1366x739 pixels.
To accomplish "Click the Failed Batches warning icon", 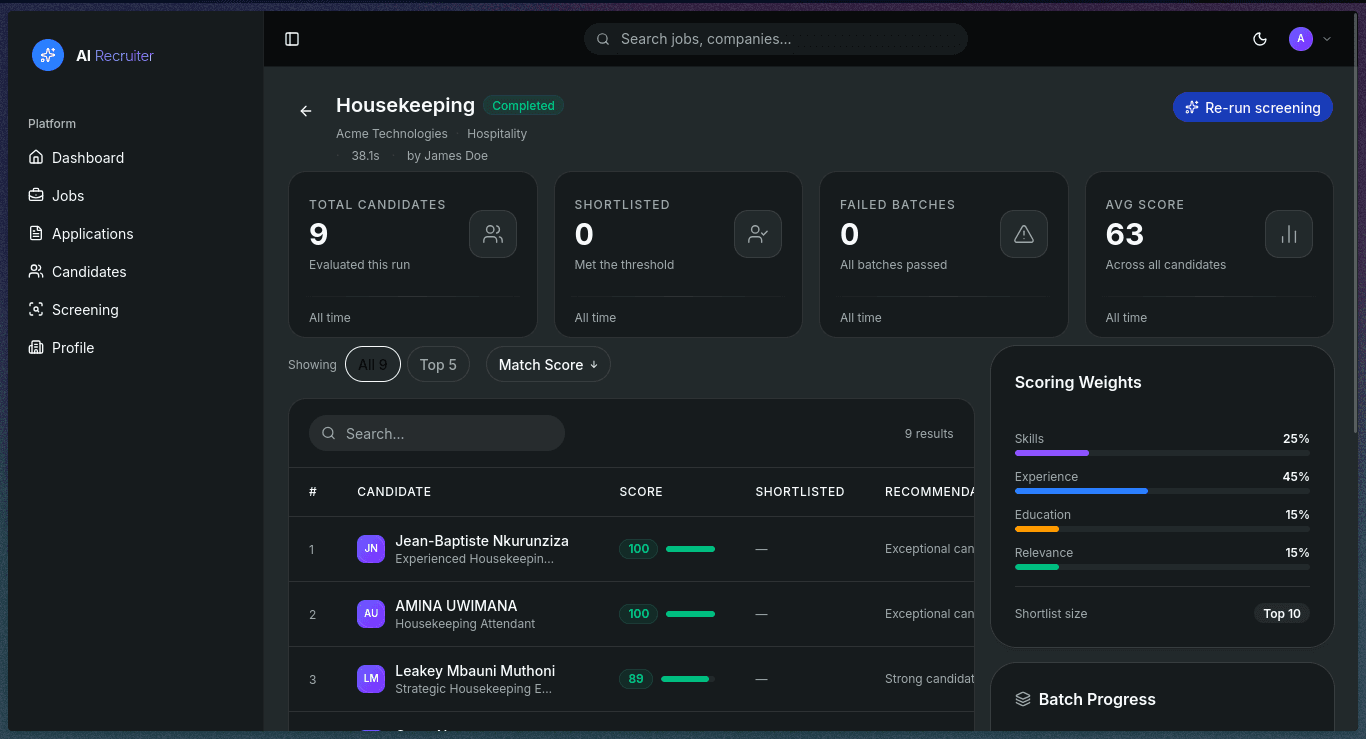I will [x=1024, y=234].
